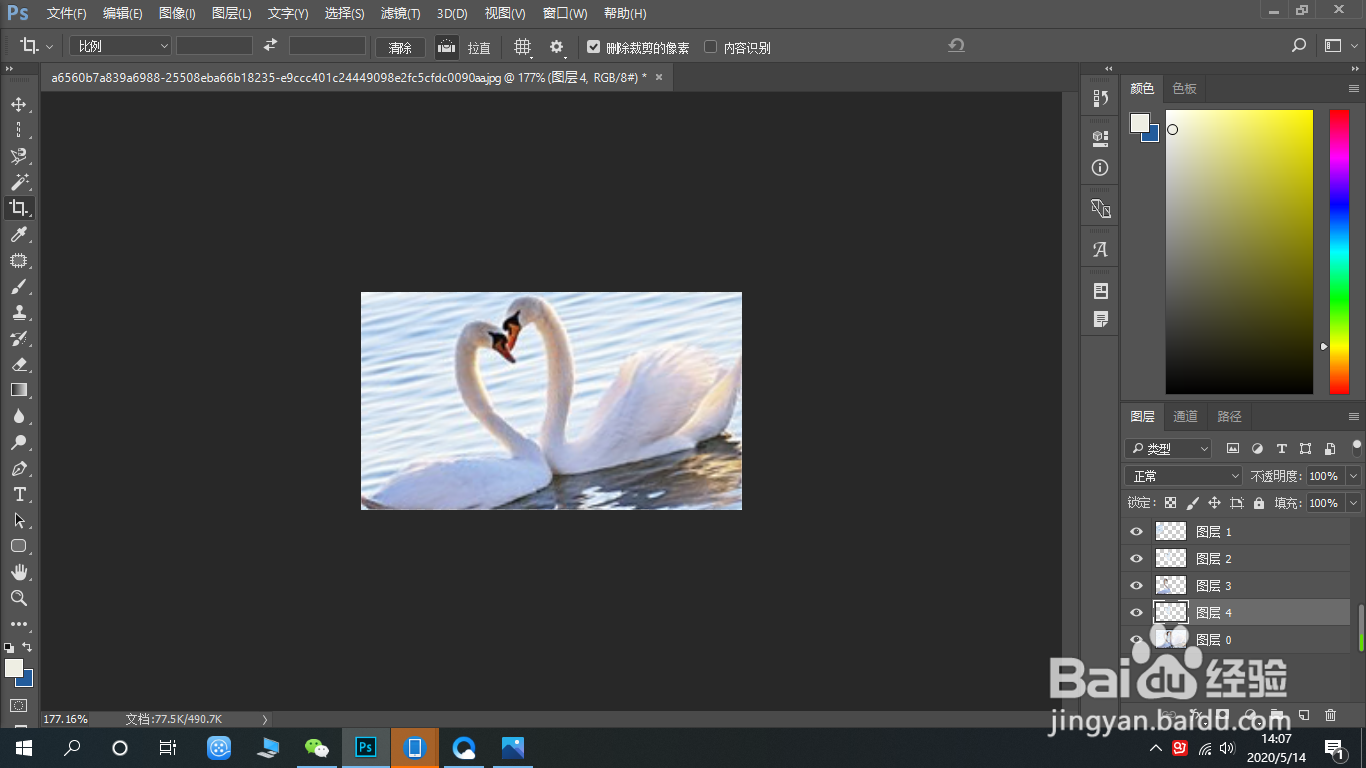Swap width and height crop values
Screen dimensions: 1366x768
pos(270,46)
